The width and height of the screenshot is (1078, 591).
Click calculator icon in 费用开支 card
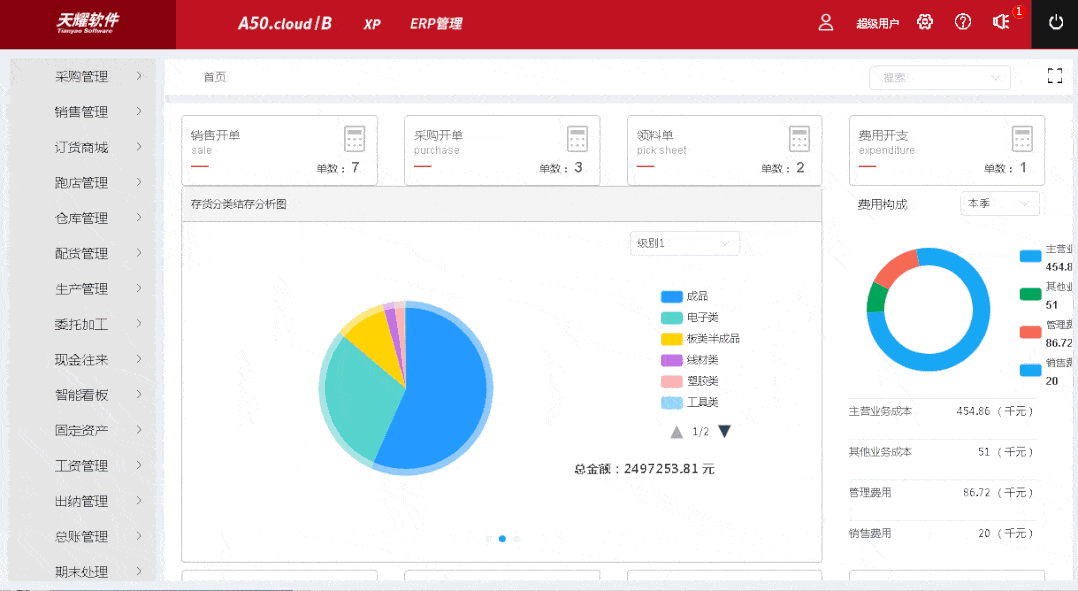[x=1021, y=139]
